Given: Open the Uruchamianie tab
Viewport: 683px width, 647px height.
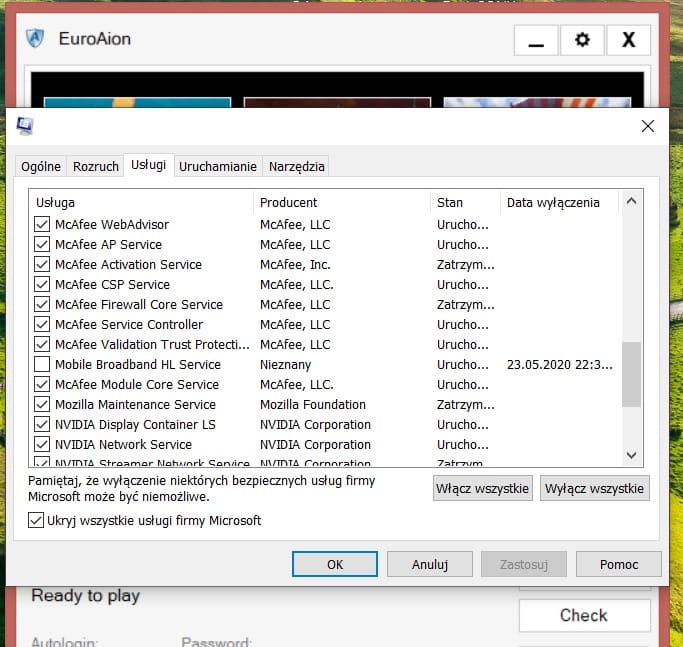Looking at the screenshot, I should tap(218, 167).
